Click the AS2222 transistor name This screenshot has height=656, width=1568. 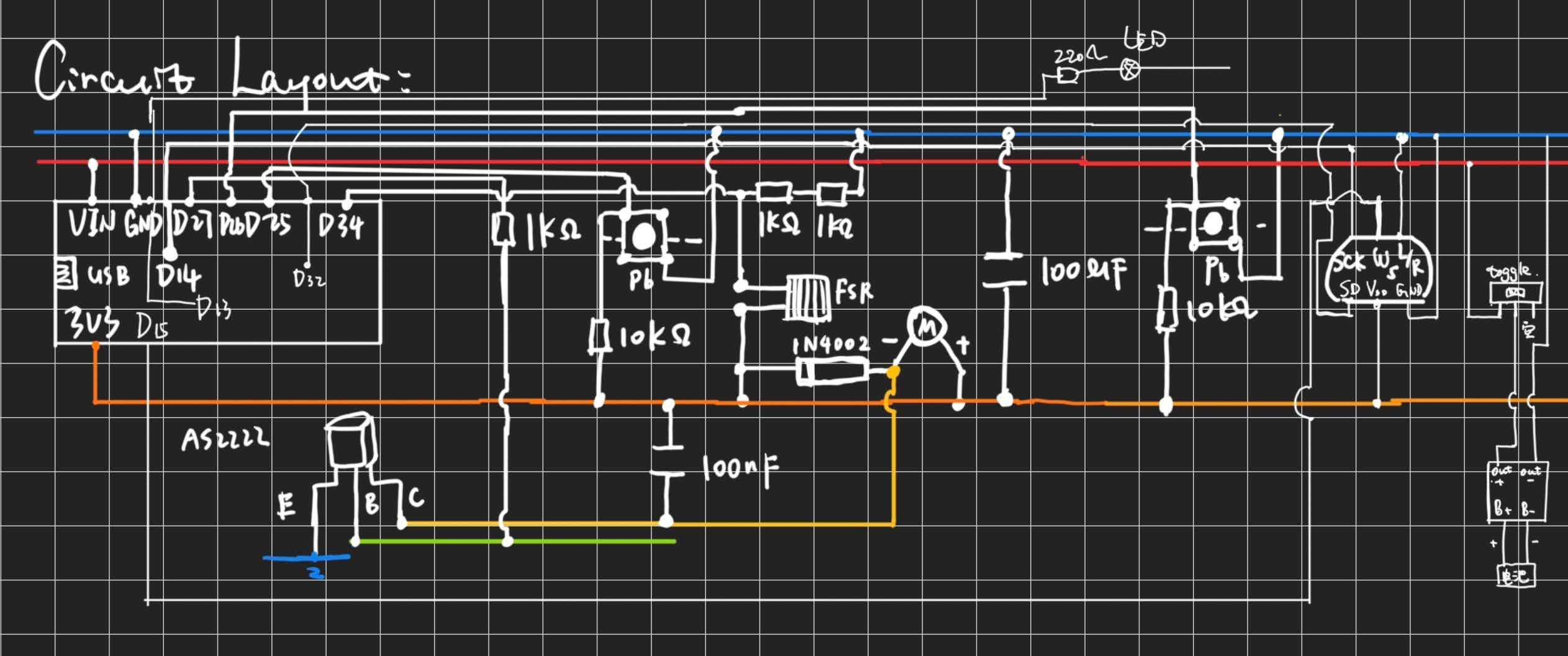pos(225,439)
